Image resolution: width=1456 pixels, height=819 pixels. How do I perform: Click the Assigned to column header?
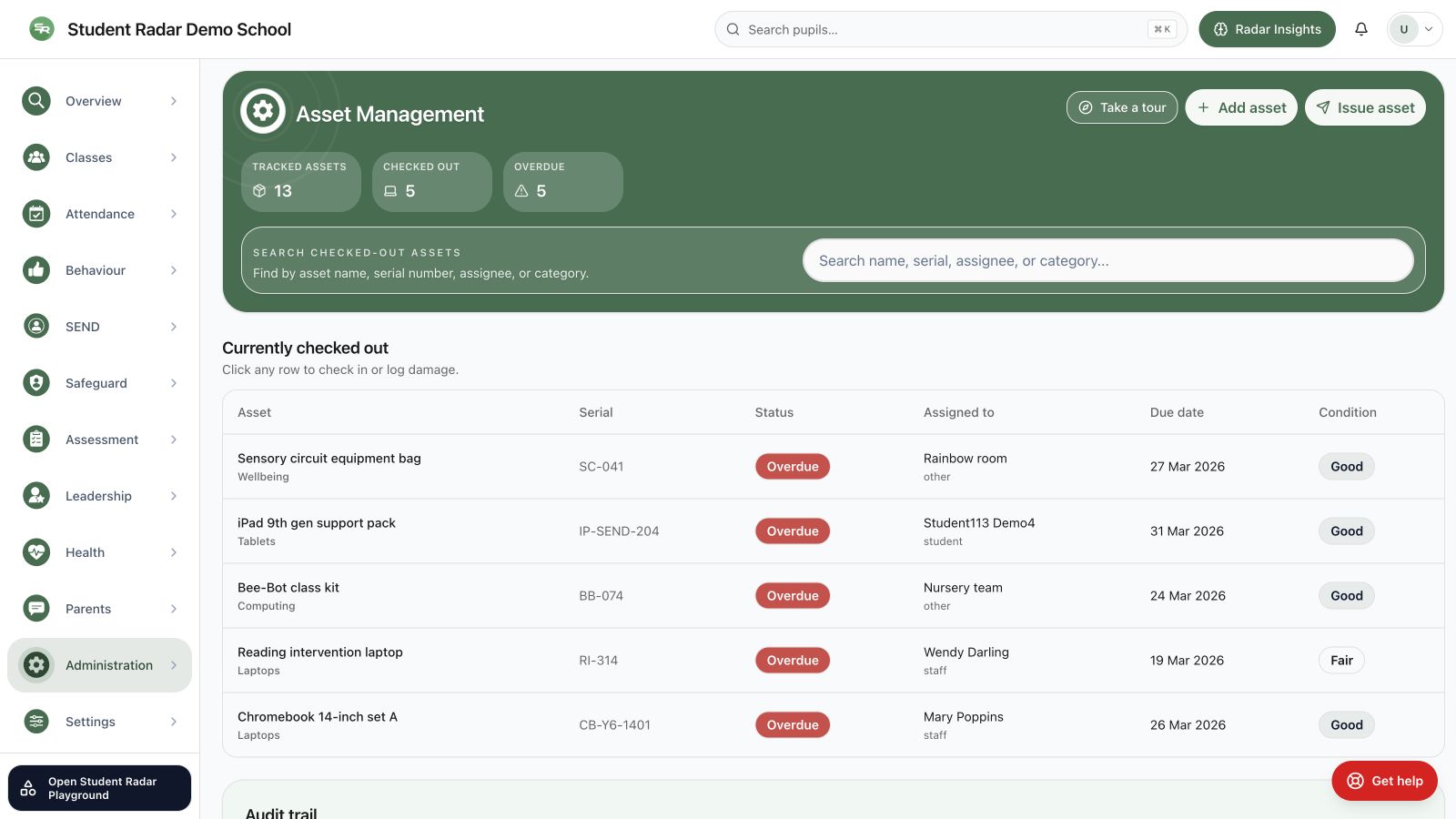point(959,412)
